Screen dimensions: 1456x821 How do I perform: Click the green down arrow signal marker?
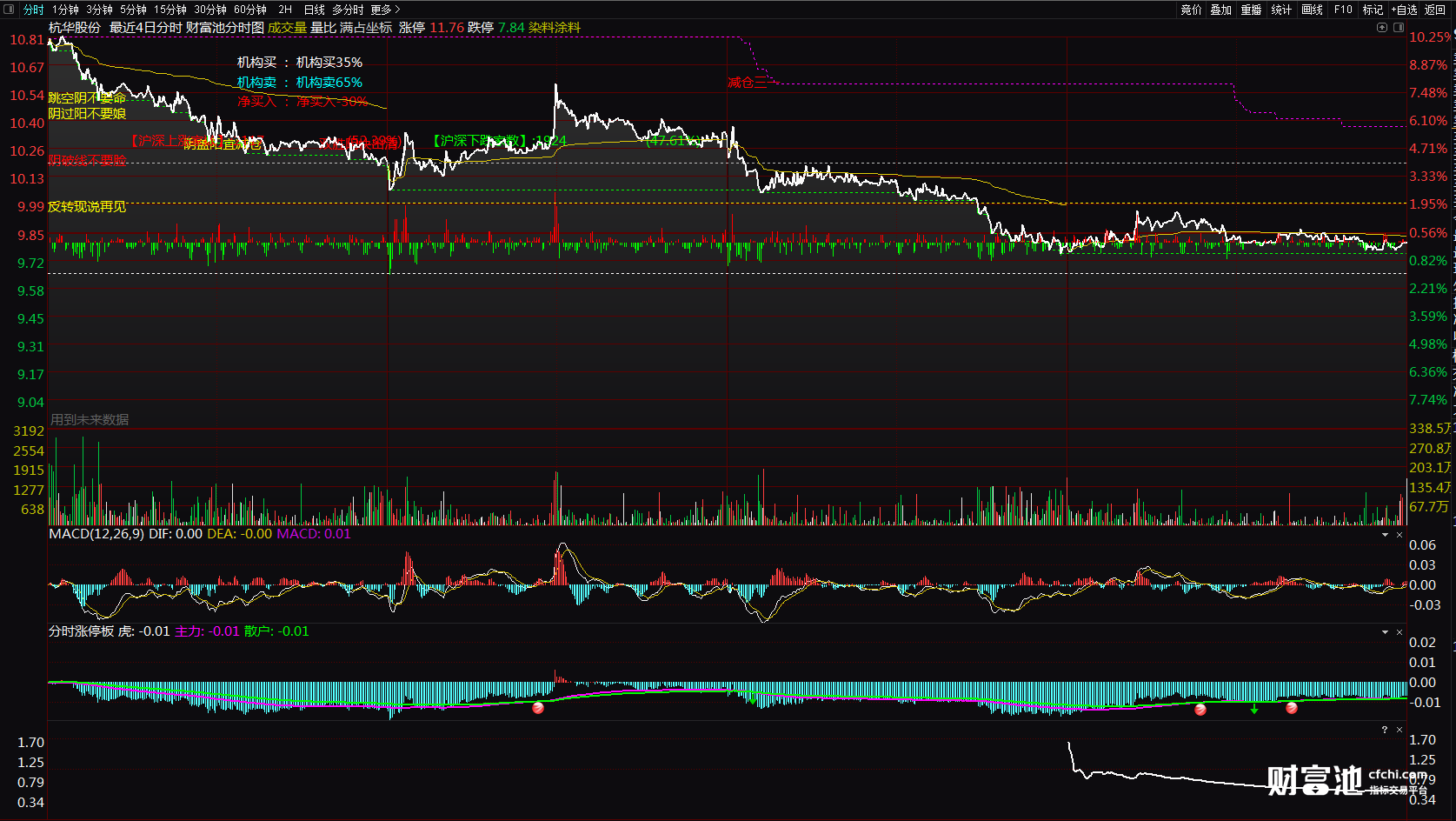(1254, 710)
